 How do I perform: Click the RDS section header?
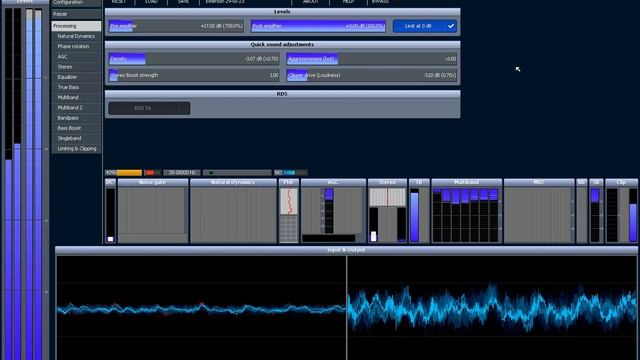coord(282,94)
